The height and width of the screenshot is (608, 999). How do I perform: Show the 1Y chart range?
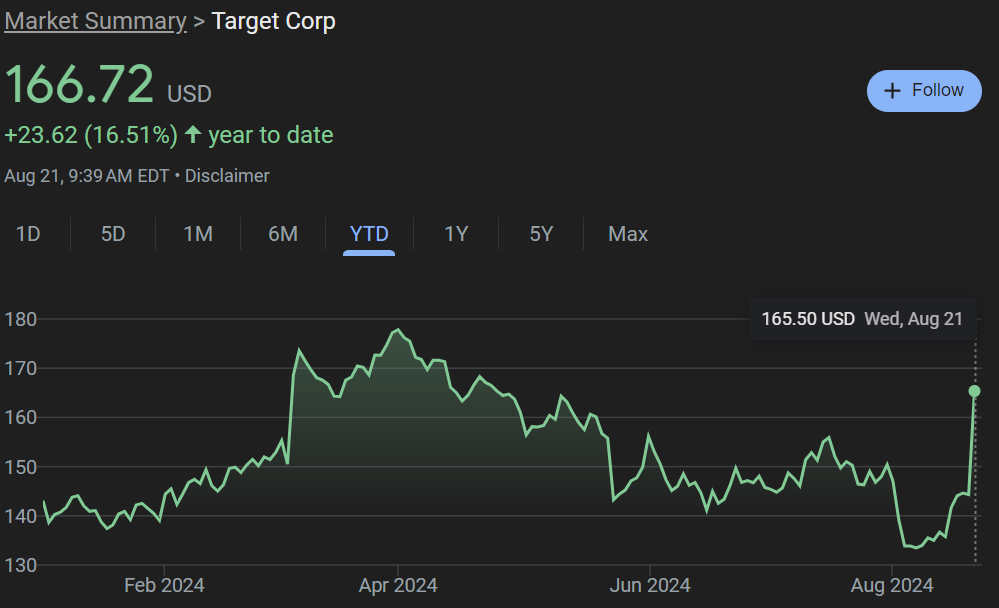click(x=456, y=234)
